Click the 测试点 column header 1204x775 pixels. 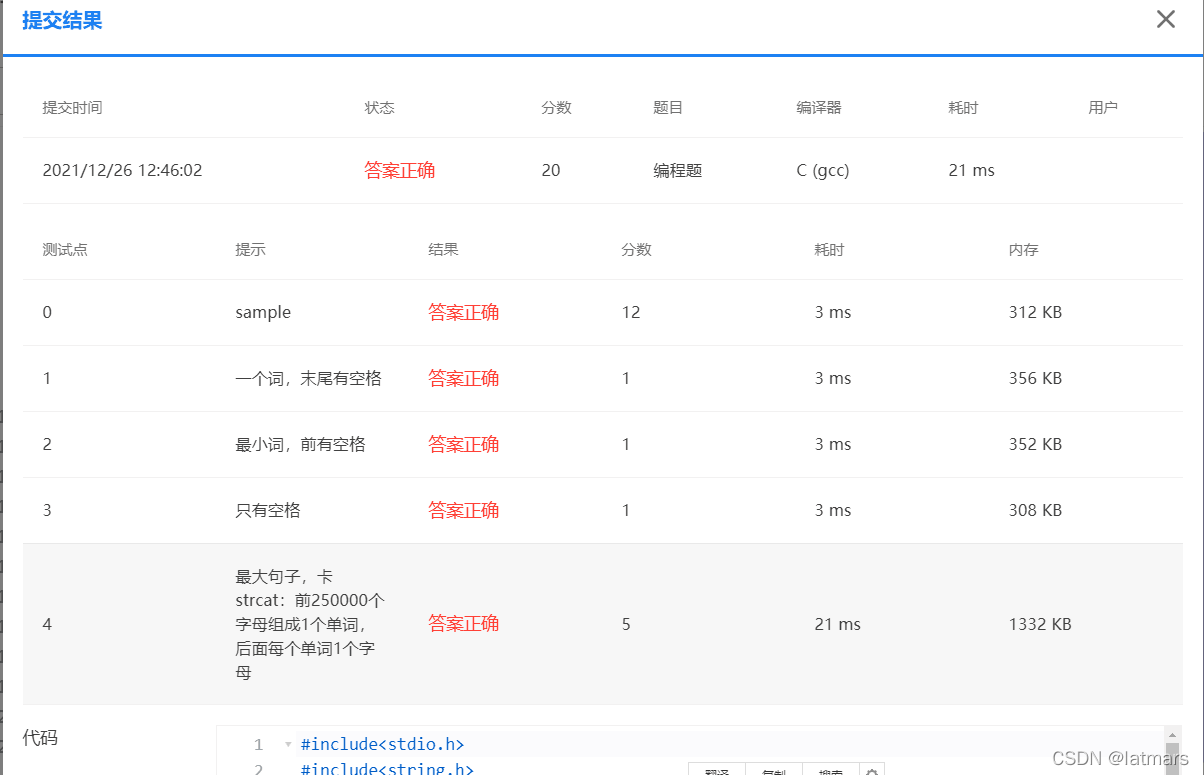(x=65, y=250)
